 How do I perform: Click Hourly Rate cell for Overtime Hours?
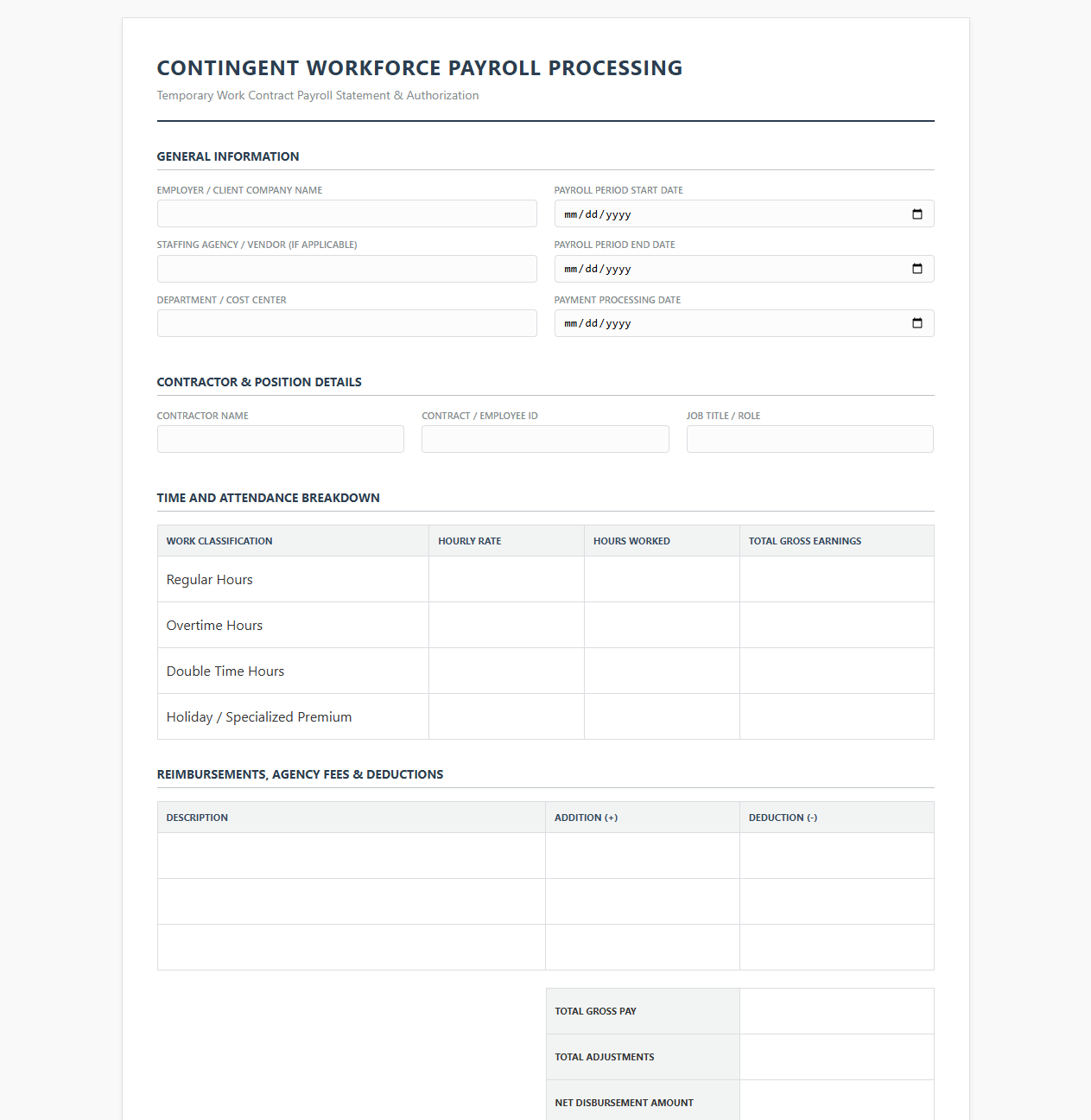(x=506, y=625)
